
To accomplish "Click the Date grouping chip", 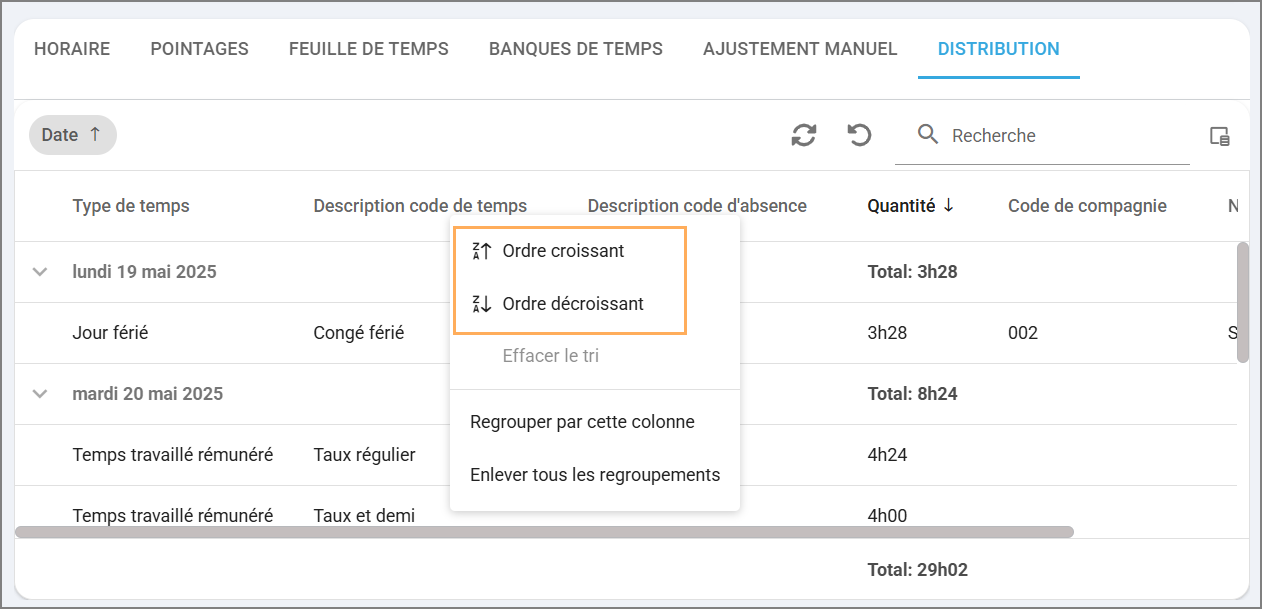I will point(60,135).
